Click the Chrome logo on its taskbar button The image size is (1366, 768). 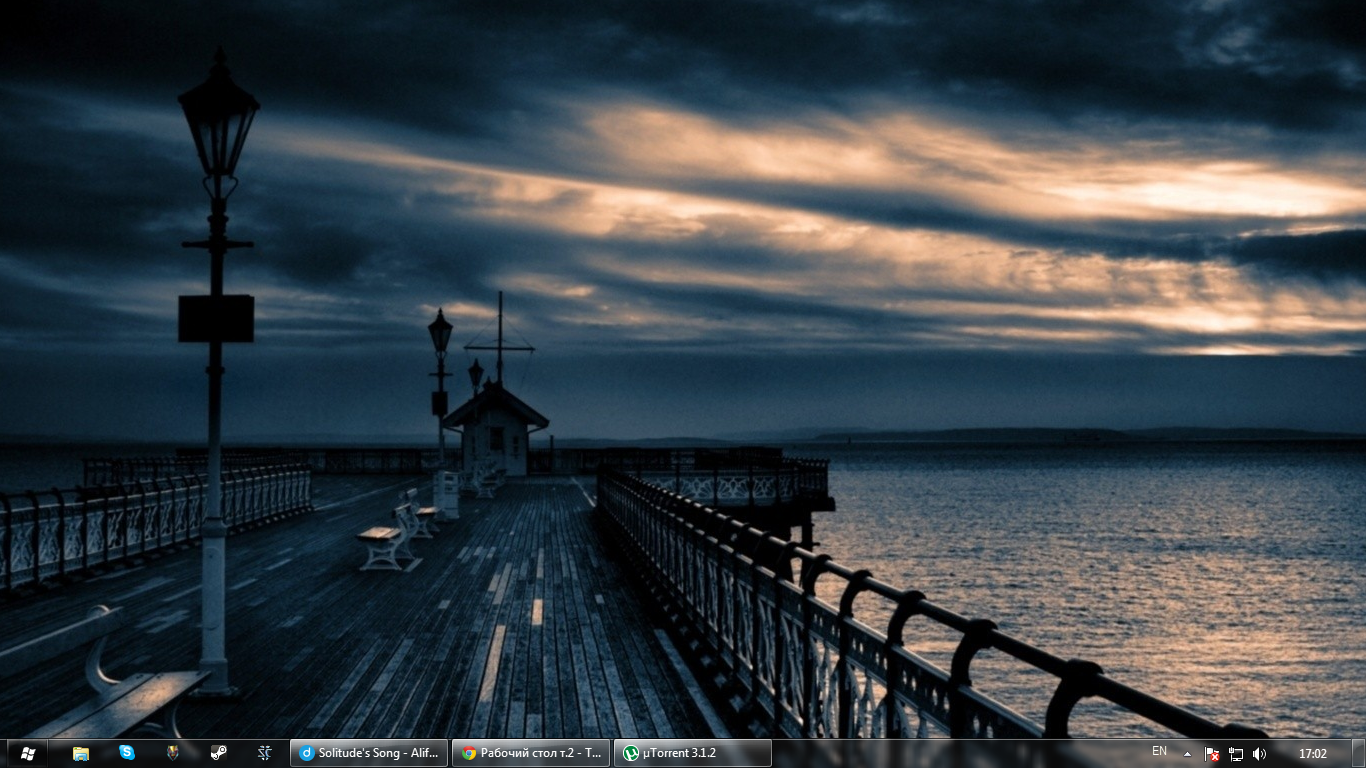point(469,753)
